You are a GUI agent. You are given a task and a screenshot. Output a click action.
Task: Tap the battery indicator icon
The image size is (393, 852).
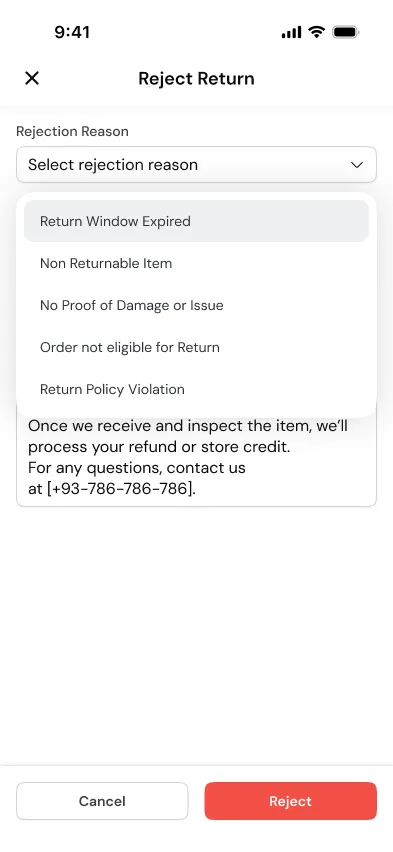click(346, 32)
